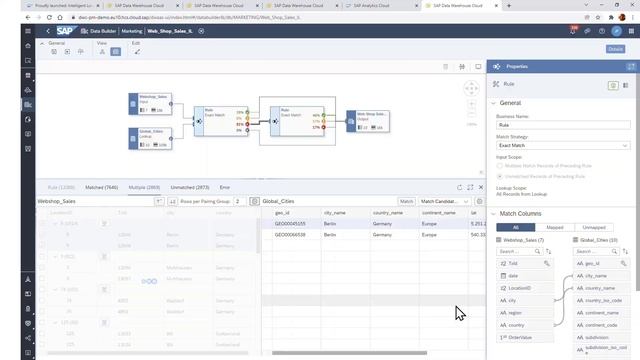Refresh the data preview panel

(x=460, y=187)
